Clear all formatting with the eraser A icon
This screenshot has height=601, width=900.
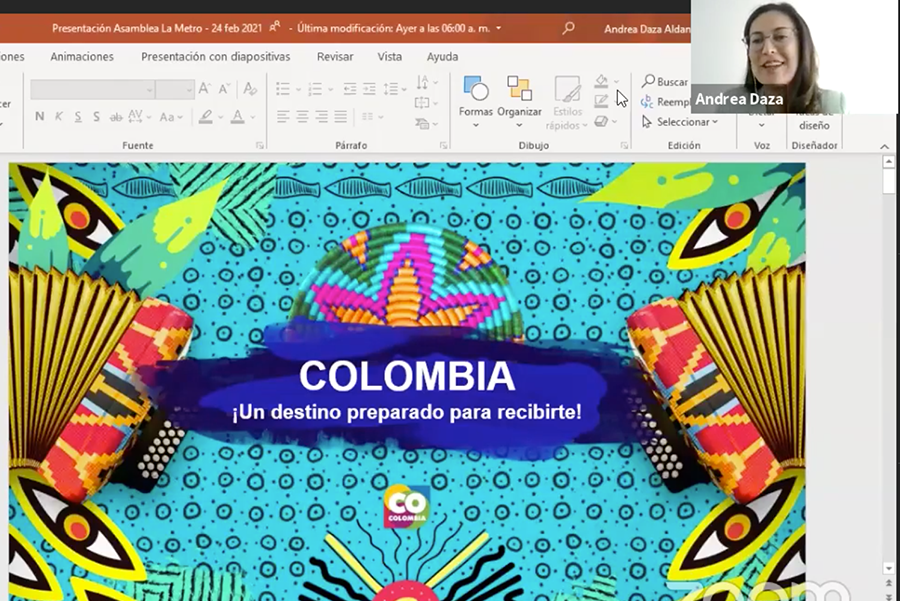pyautogui.click(x=250, y=89)
